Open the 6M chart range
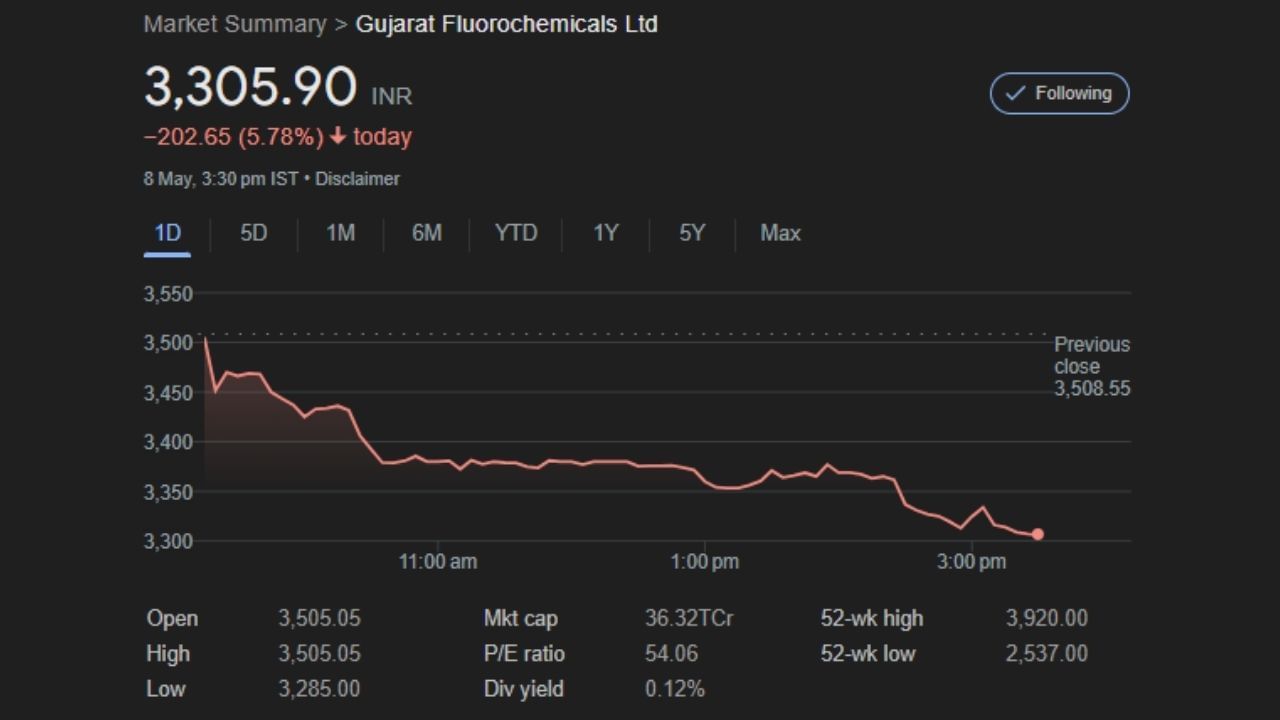 (427, 233)
